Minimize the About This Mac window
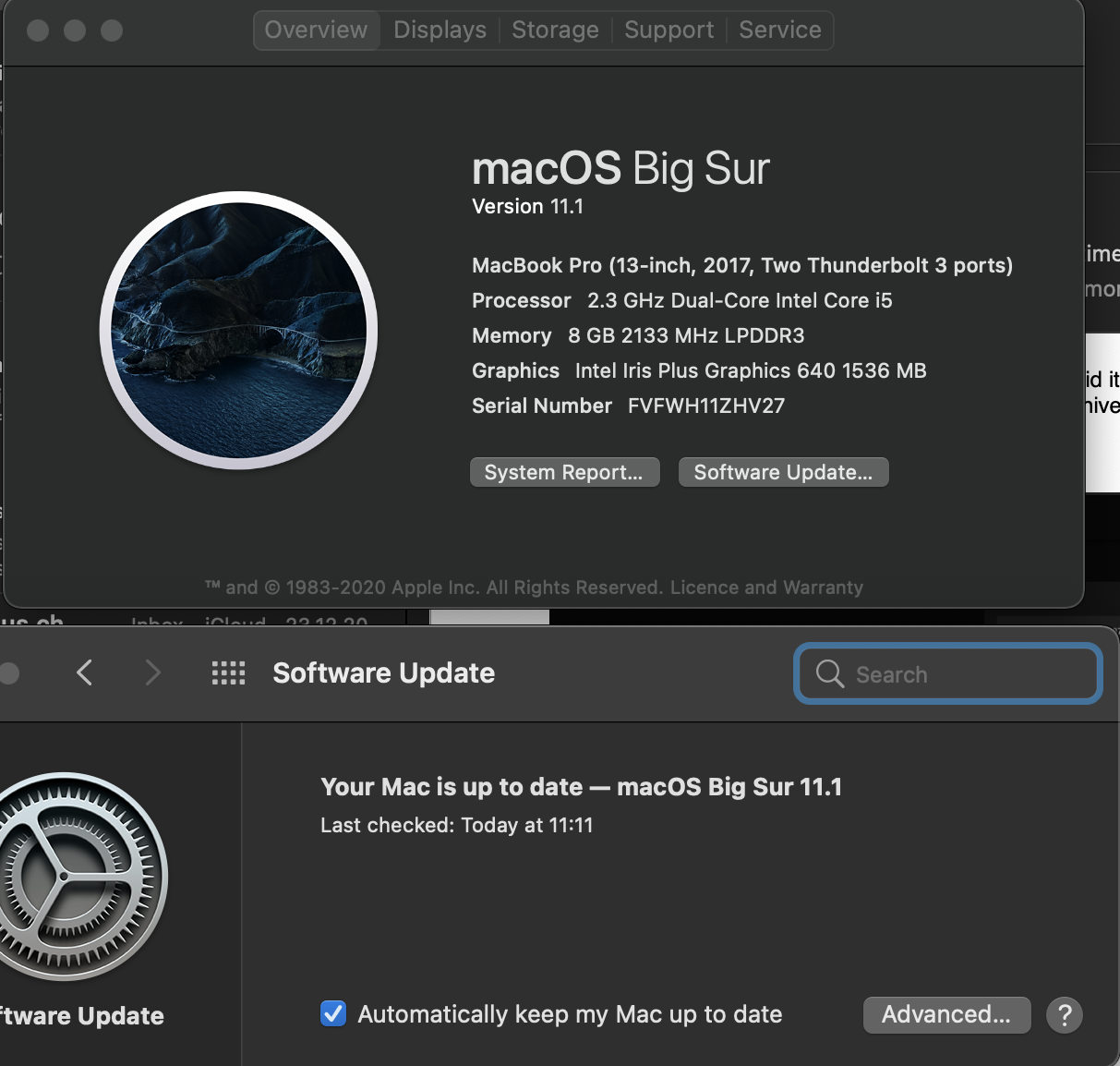 coord(75,30)
